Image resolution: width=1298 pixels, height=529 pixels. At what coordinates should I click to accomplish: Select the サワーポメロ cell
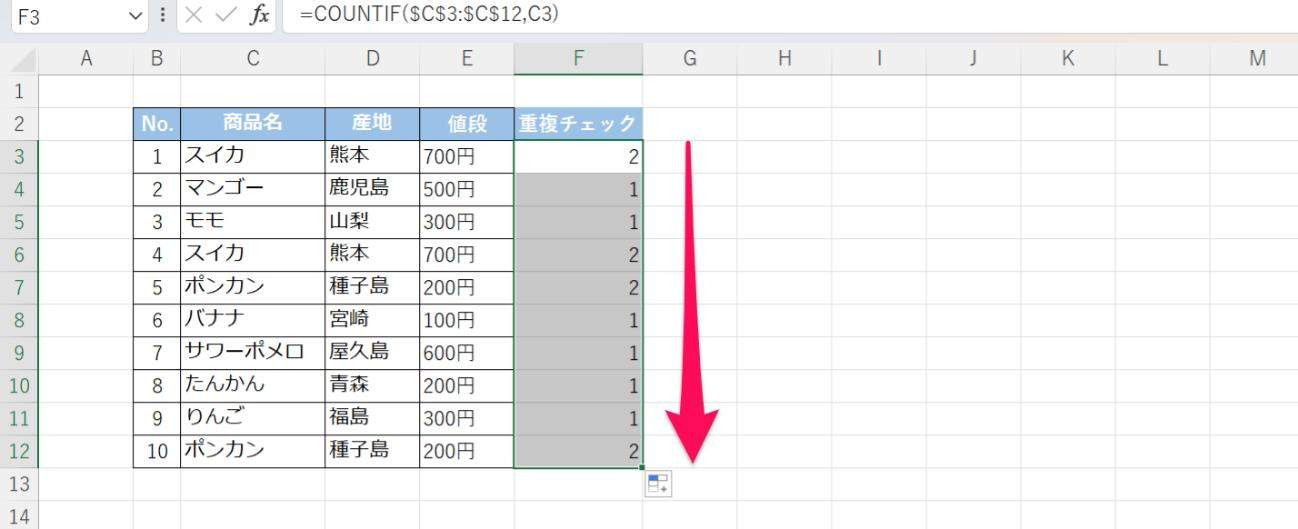[x=253, y=353]
